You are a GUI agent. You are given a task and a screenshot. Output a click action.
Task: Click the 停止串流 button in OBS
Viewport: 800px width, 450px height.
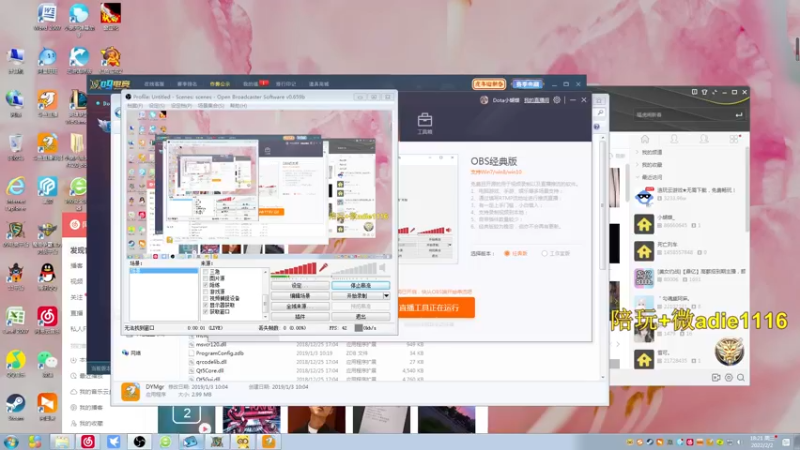[361, 286]
